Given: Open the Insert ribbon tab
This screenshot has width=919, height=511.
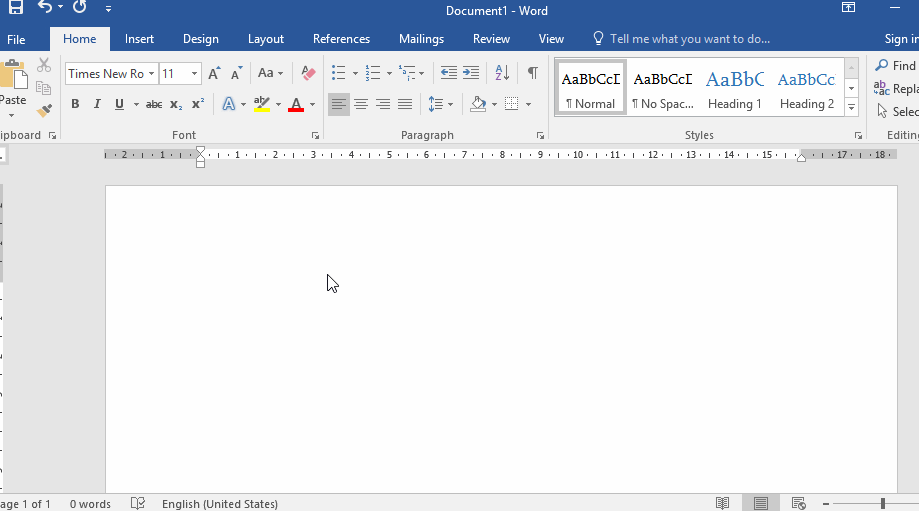Looking at the screenshot, I should click(139, 39).
